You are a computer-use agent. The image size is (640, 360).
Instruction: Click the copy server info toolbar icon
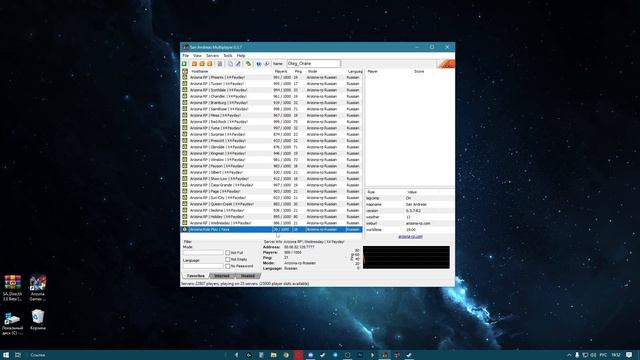pos(230,64)
